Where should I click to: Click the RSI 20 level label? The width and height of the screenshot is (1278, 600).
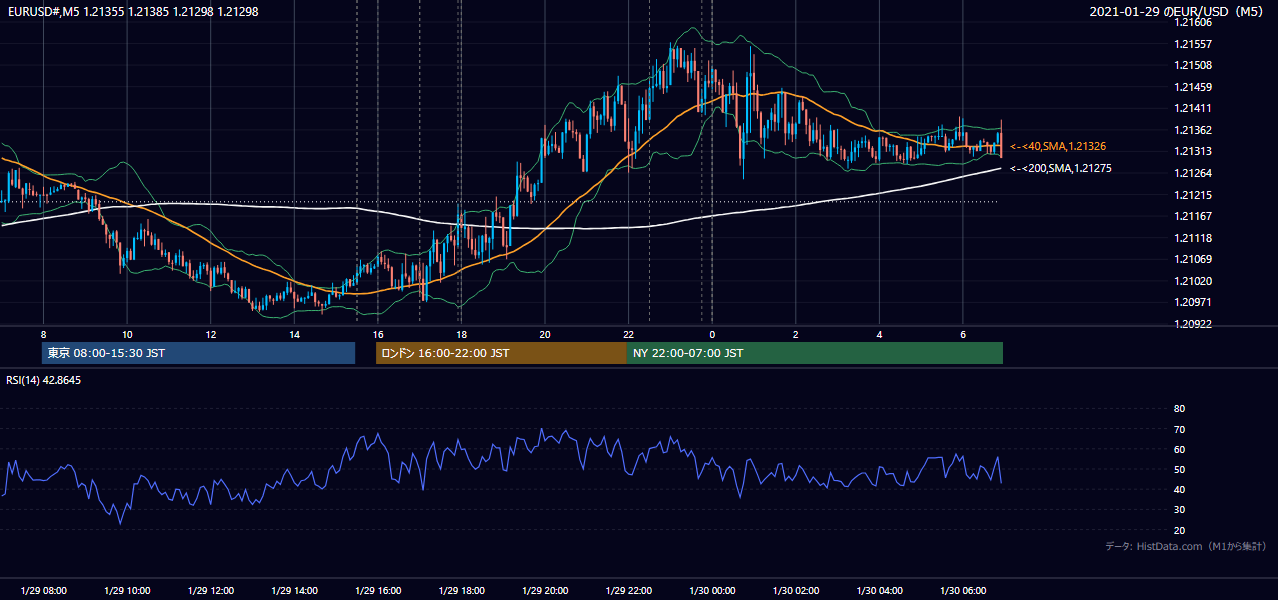coord(1179,531)
